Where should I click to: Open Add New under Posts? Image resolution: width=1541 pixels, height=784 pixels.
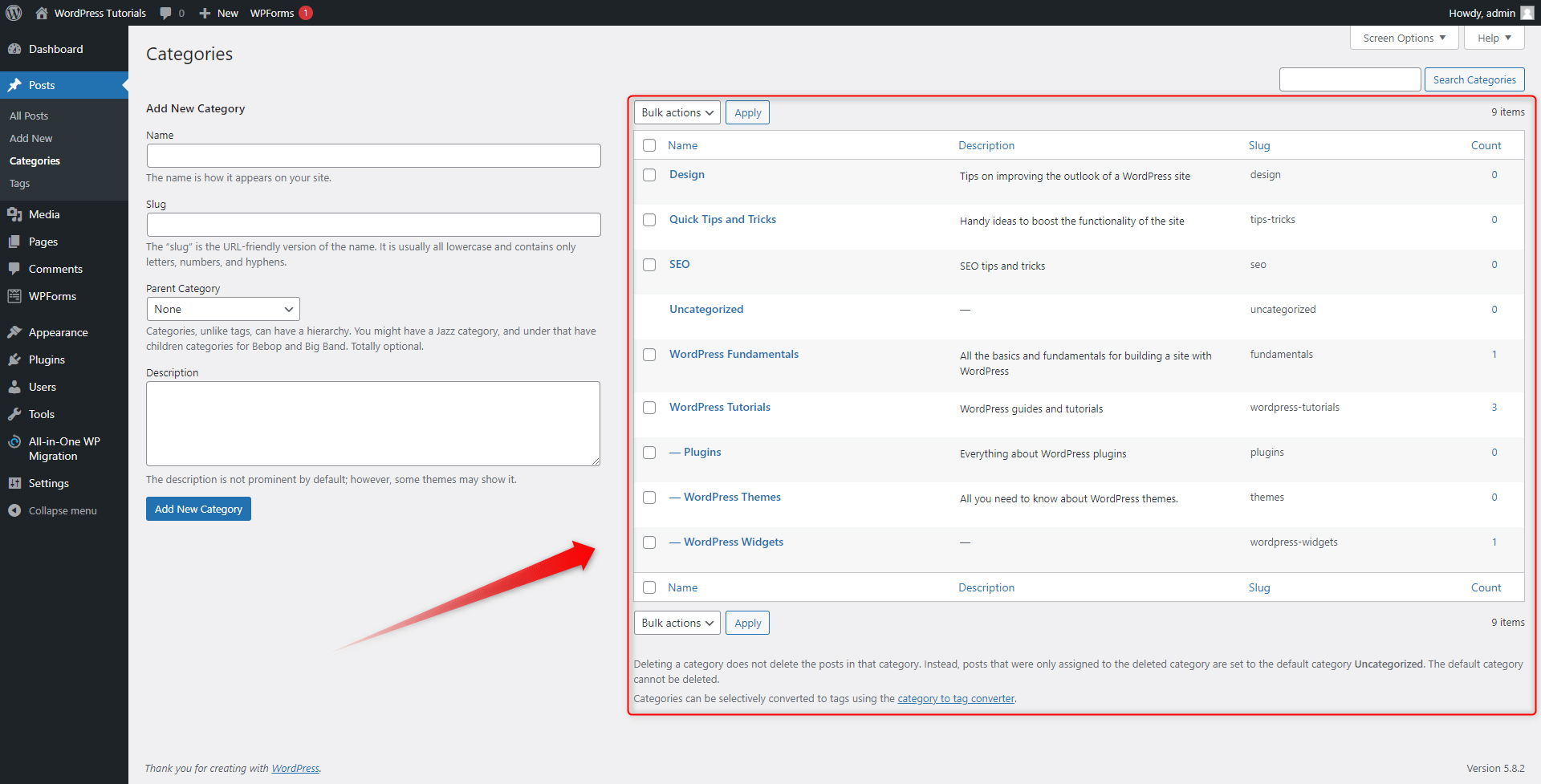(x=30, y=138)
